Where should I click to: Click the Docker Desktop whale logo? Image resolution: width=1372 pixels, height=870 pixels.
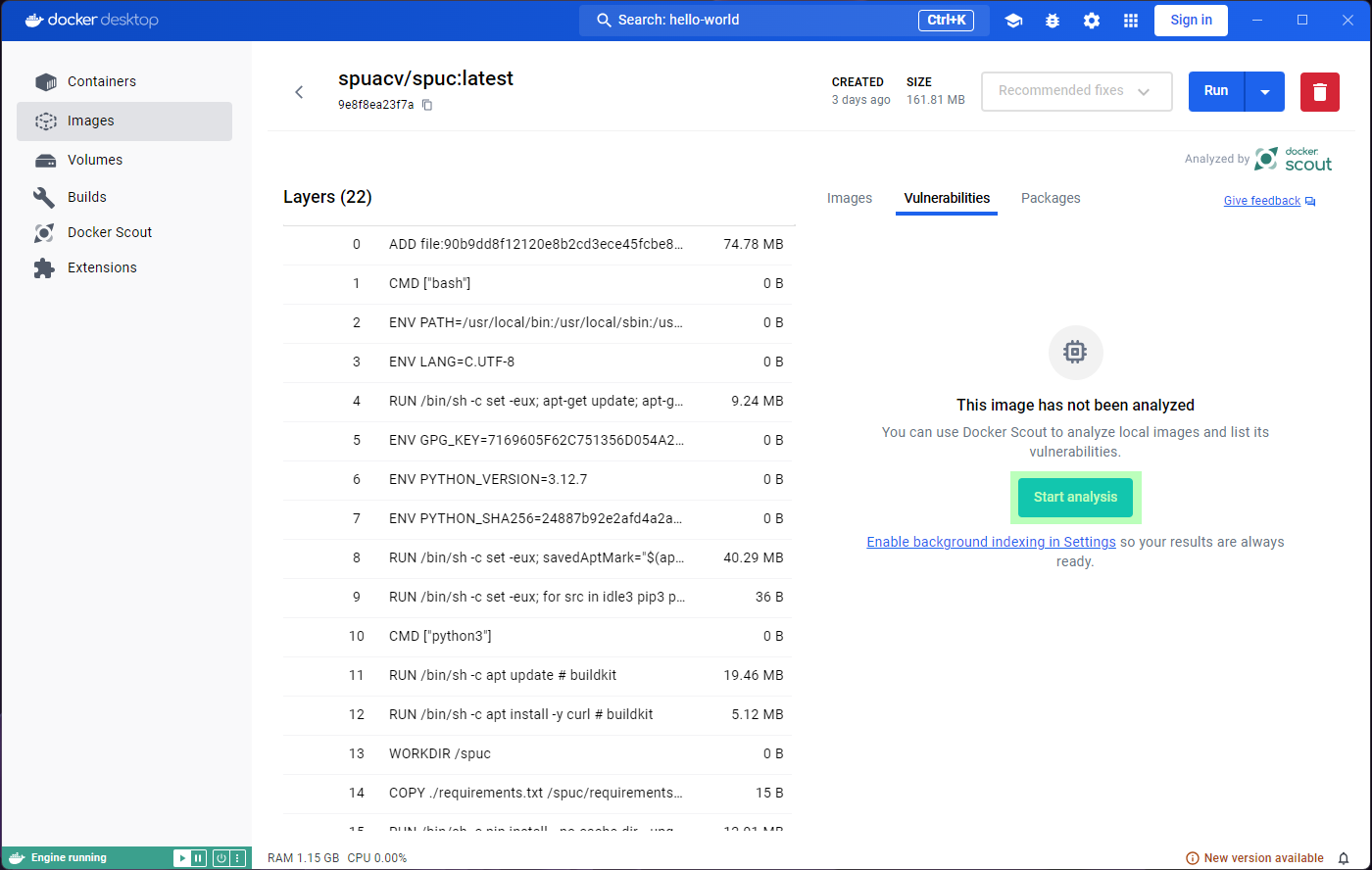coord(91,20)
